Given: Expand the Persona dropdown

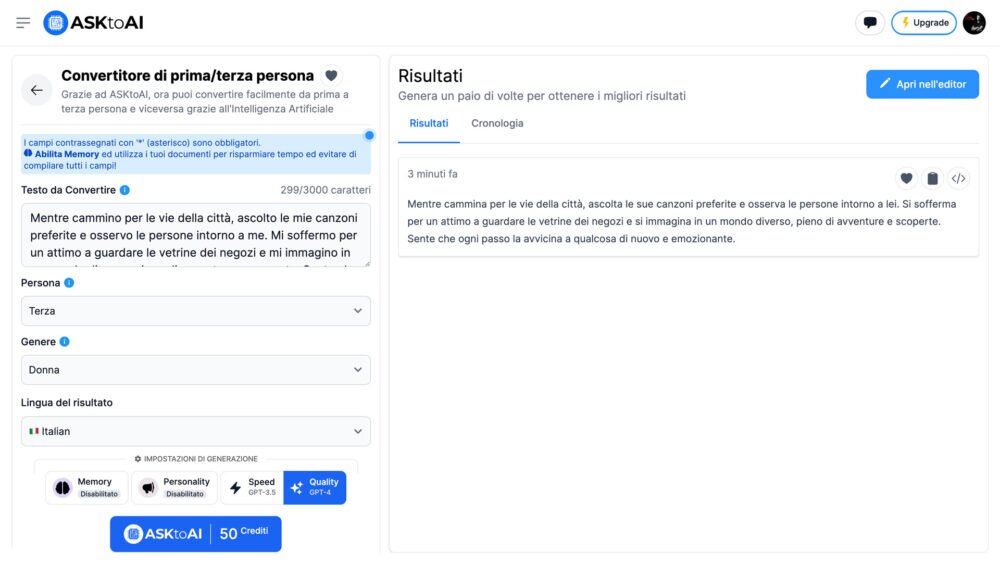Looking at the screenshot, I should tap(196, 311).
